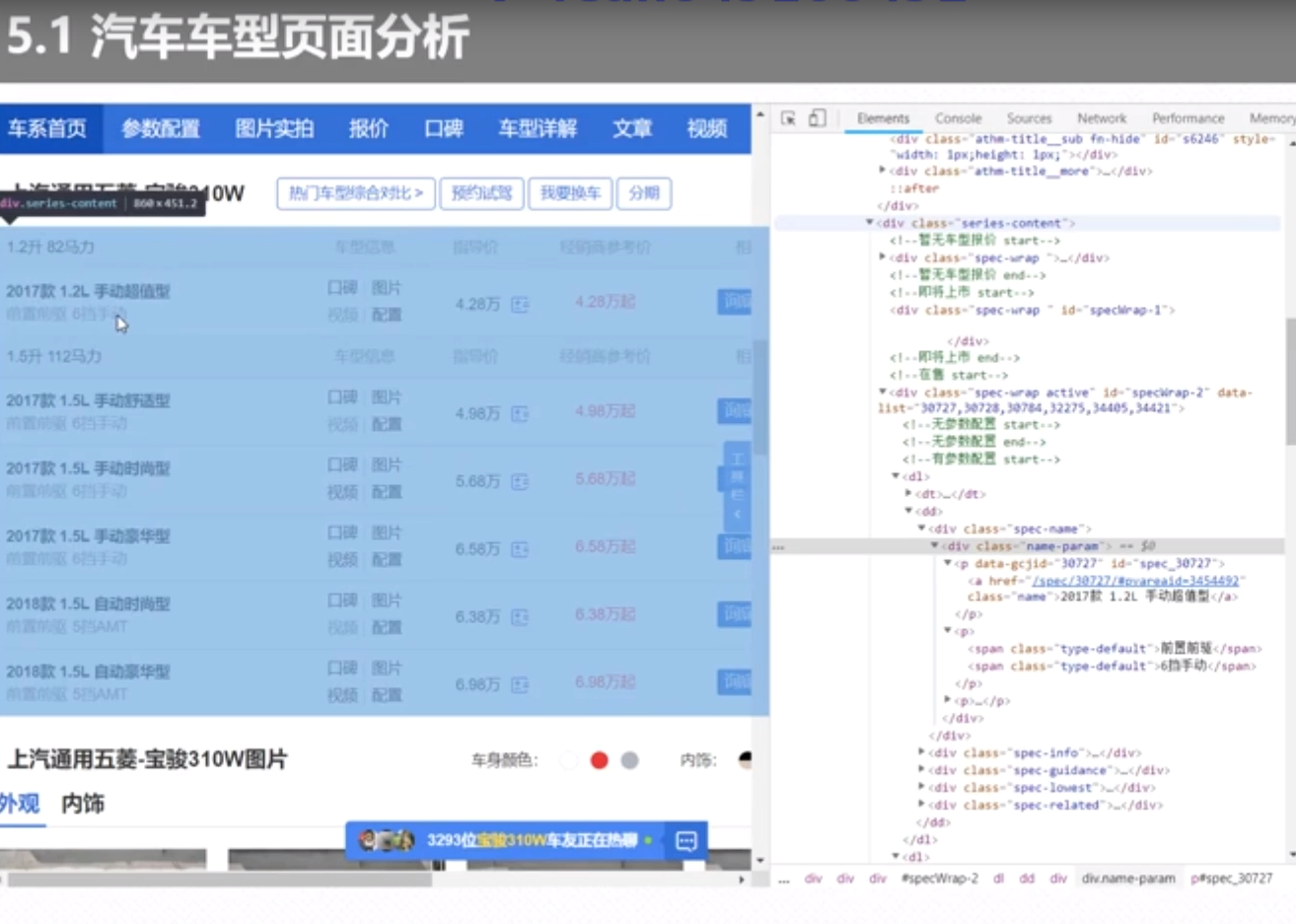The image size is (1296, 924).
Task: Collapse the div class series-content node
Action: click(869, 223)
